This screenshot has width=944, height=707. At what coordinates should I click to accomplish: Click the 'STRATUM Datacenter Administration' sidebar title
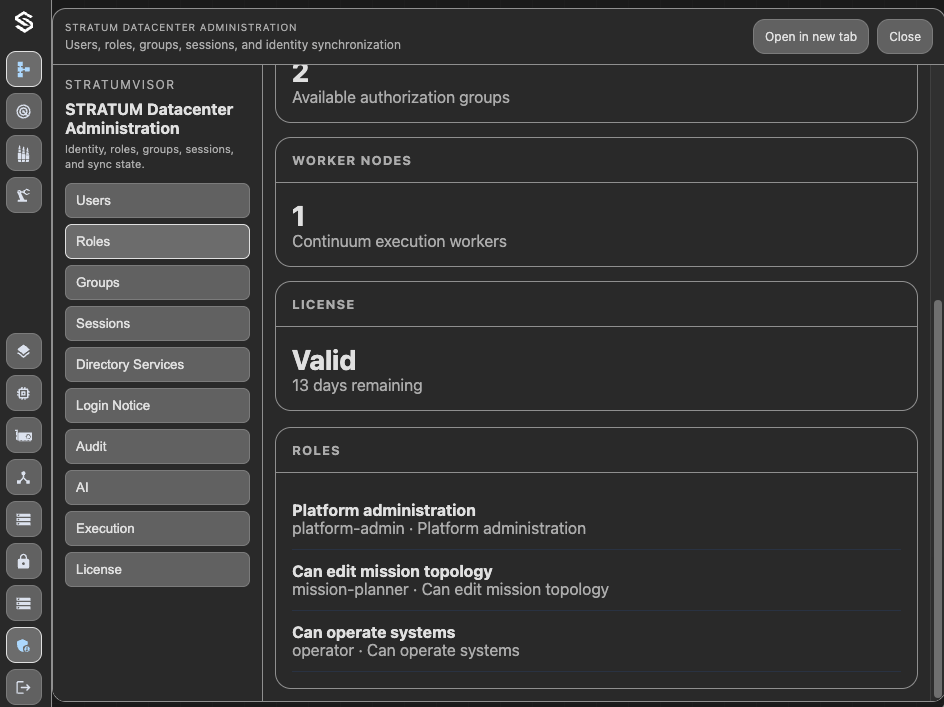click(x=149, y=119)
